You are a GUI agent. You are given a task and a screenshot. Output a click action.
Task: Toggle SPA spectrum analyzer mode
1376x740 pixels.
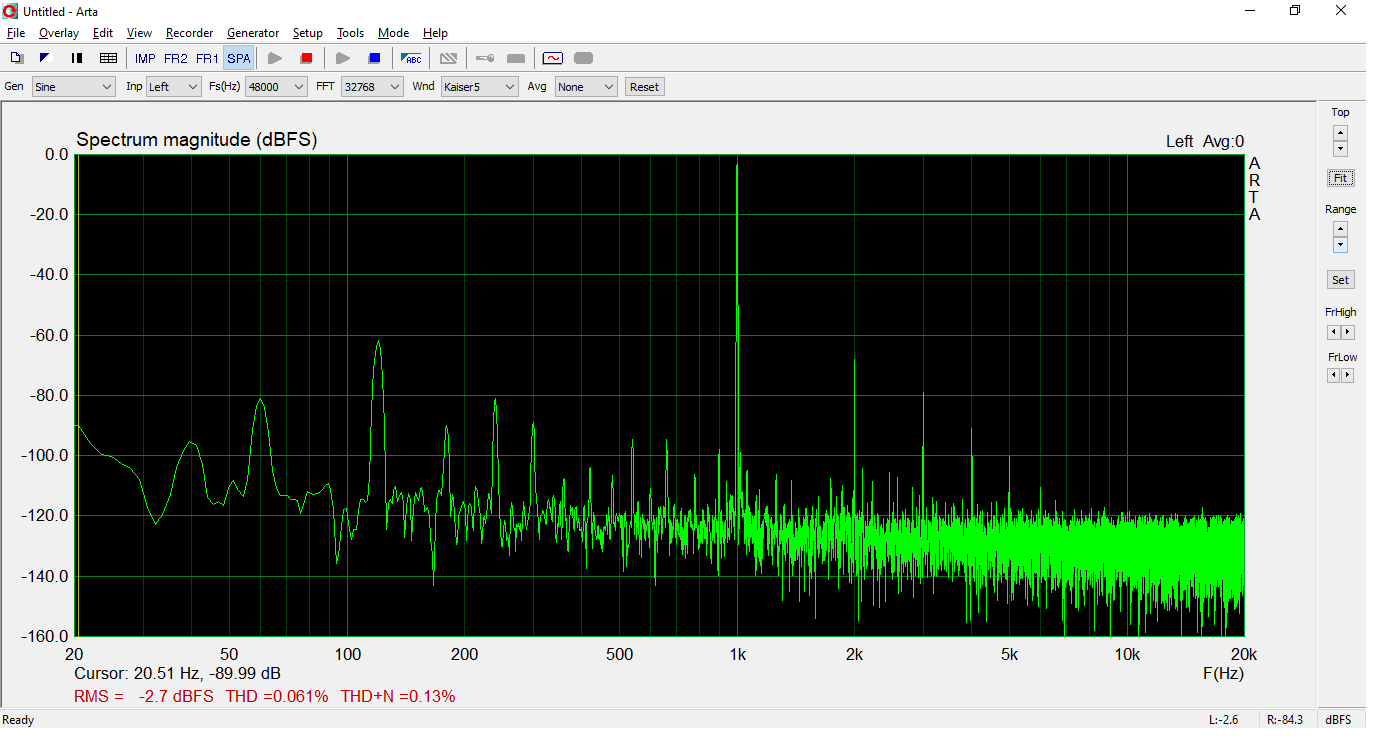pyautogui.click(x=239, y=59)
